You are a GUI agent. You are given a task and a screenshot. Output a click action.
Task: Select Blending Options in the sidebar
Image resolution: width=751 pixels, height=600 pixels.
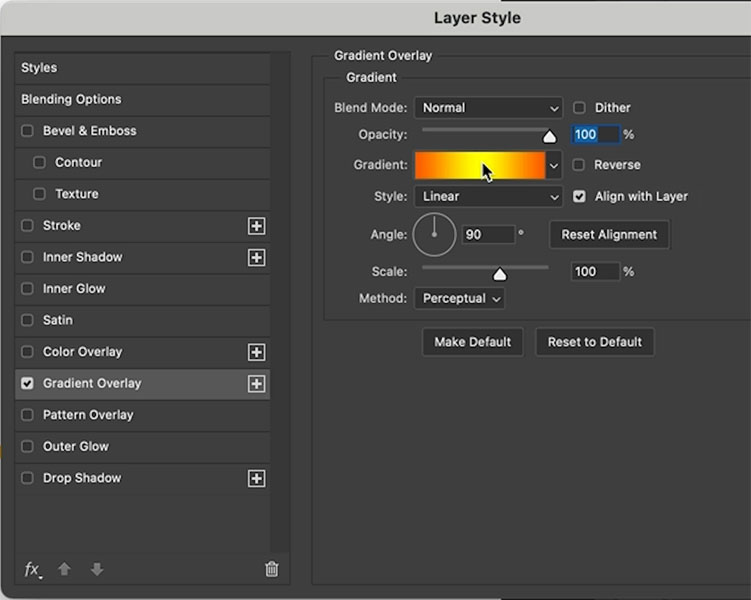(x=143, y=100)
